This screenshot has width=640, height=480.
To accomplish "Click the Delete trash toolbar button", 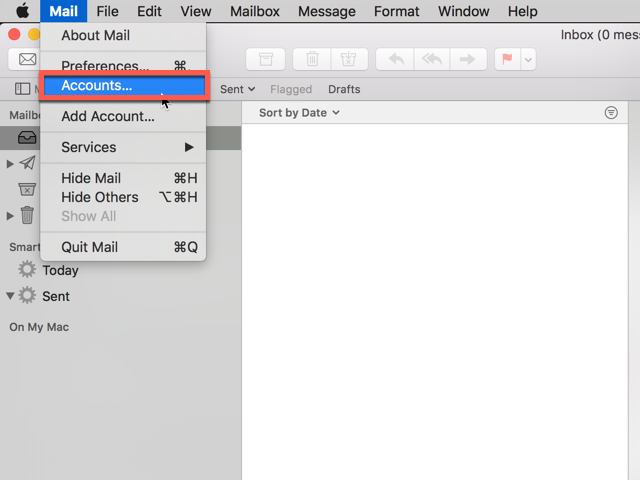I will (x=312, y=60).
